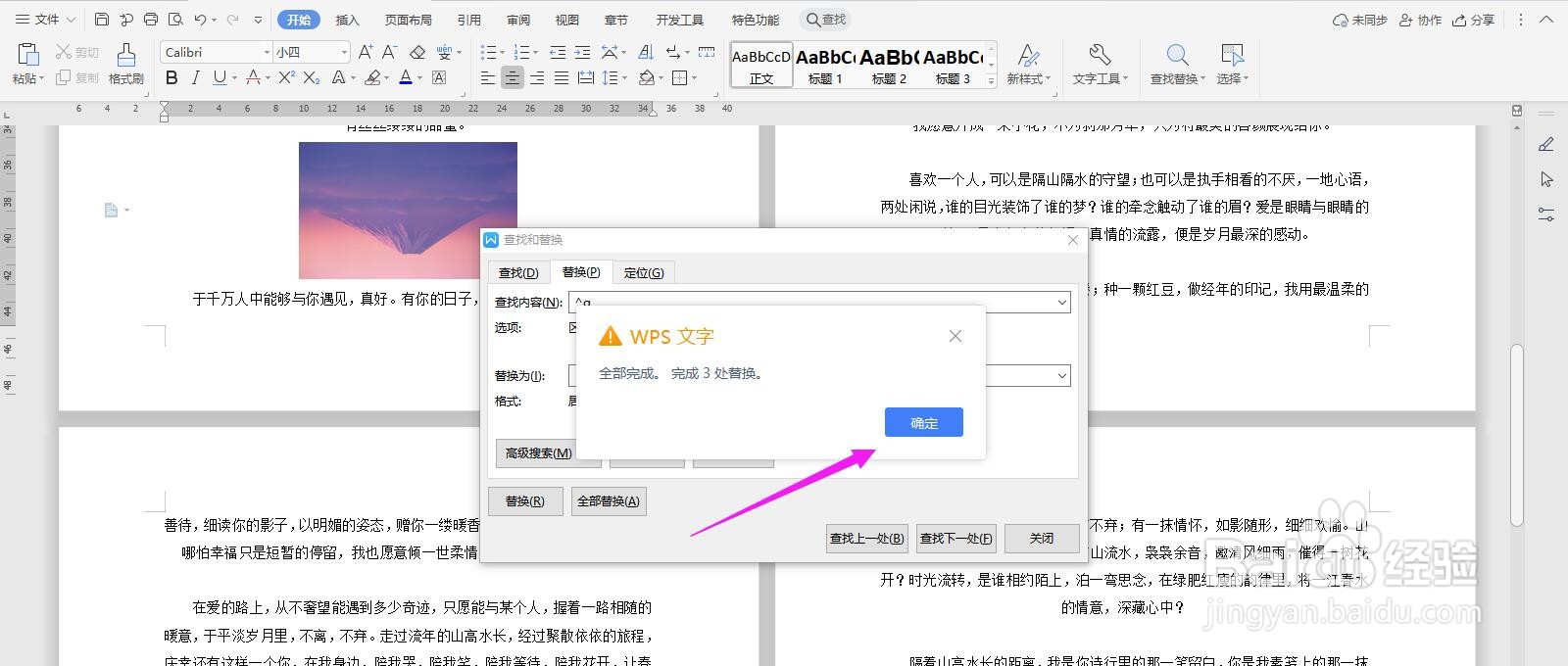Expand underline style dropdown arrow
Image resolution: width=1568 pixels, height=666 pixels.
(235, 77)
